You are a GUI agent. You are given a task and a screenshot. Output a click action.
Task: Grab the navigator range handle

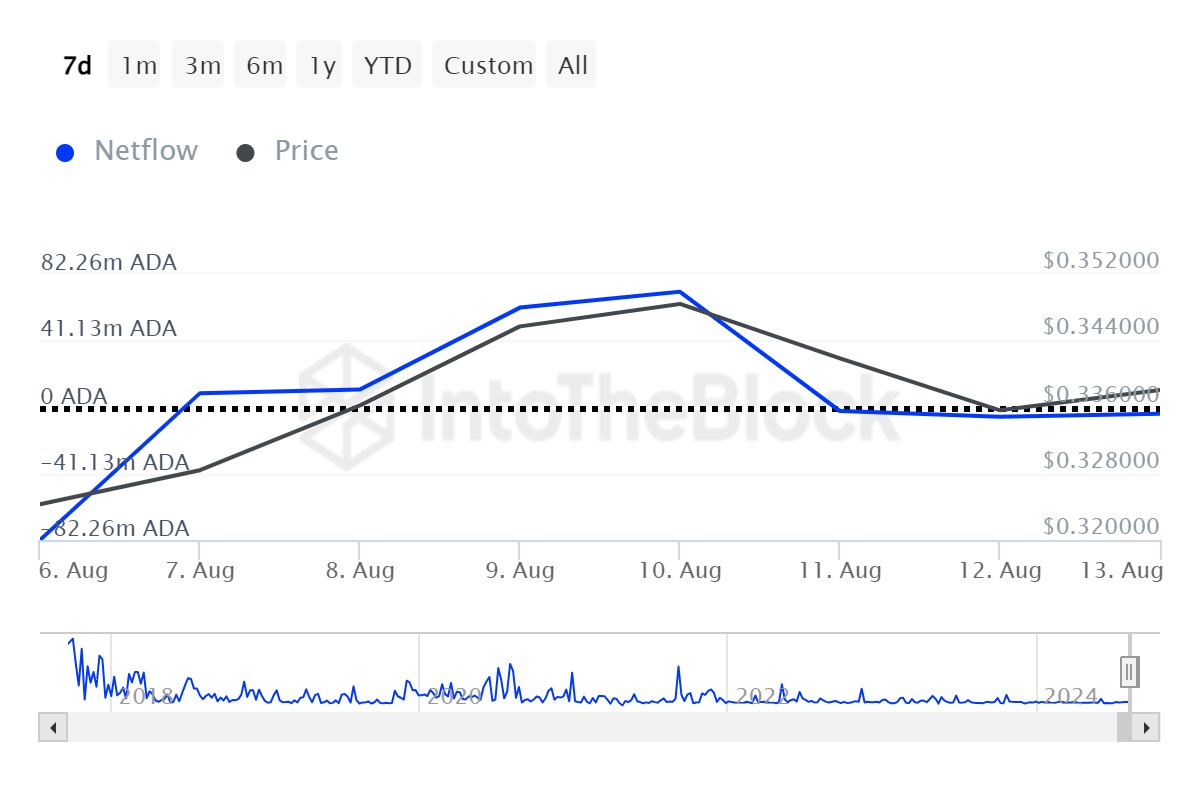click(1130, 671)
